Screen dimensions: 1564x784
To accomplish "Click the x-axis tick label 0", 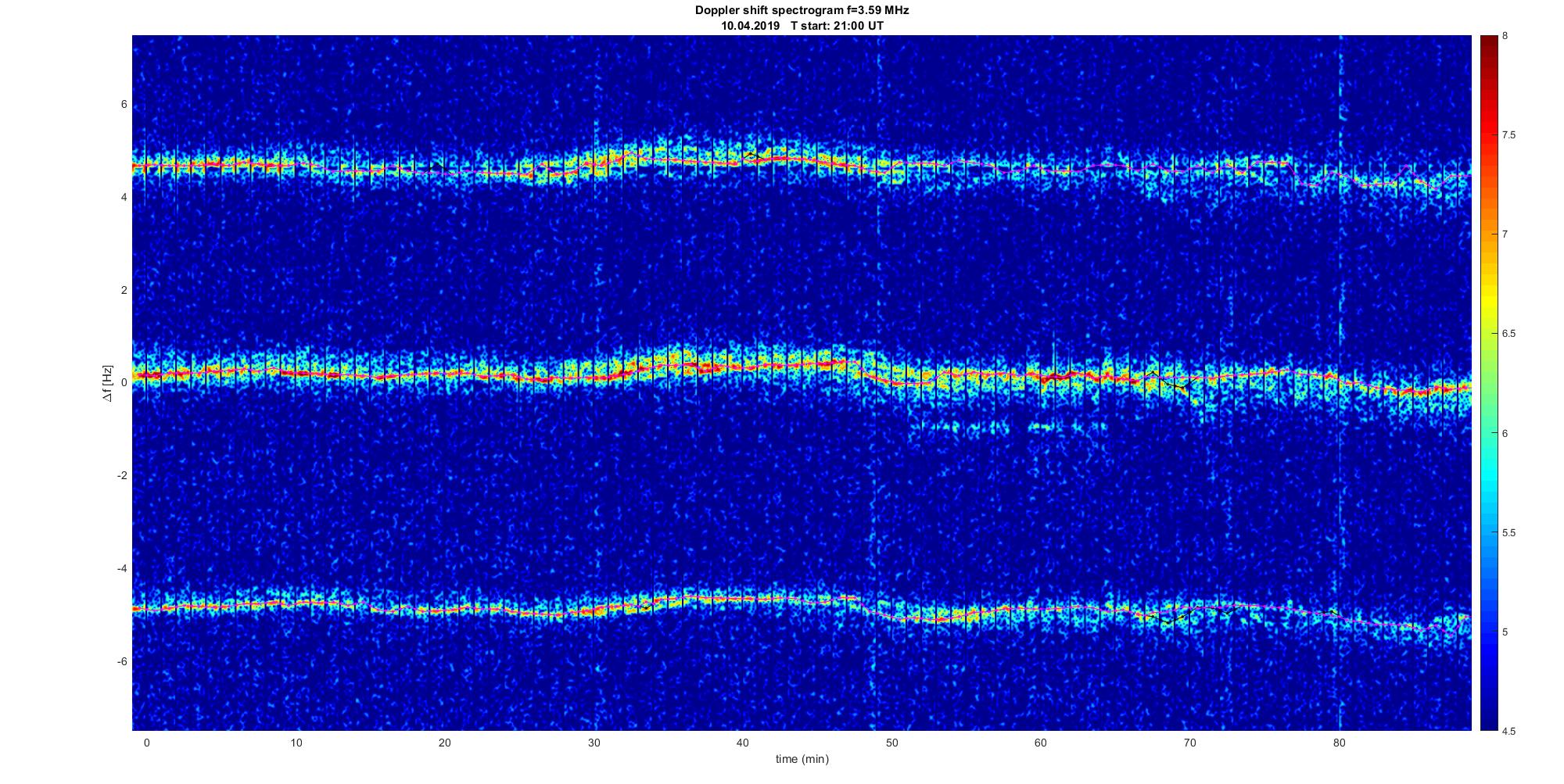I will coord(146,742).
